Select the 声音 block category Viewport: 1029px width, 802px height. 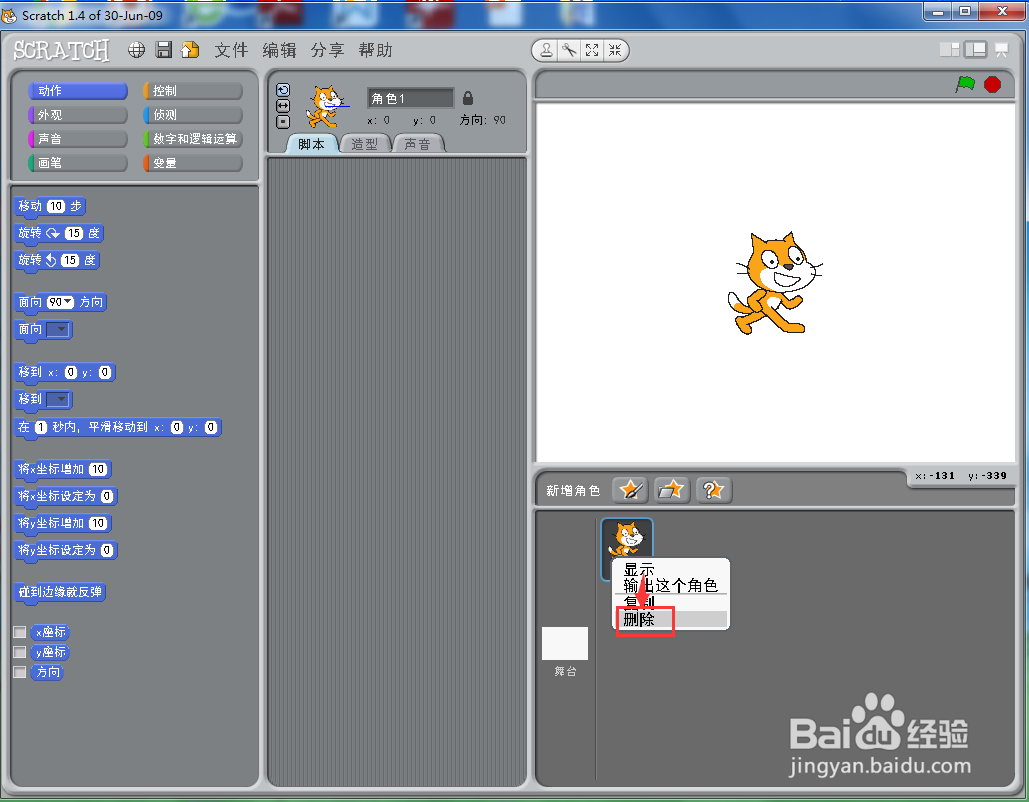(x=77, y=138)
